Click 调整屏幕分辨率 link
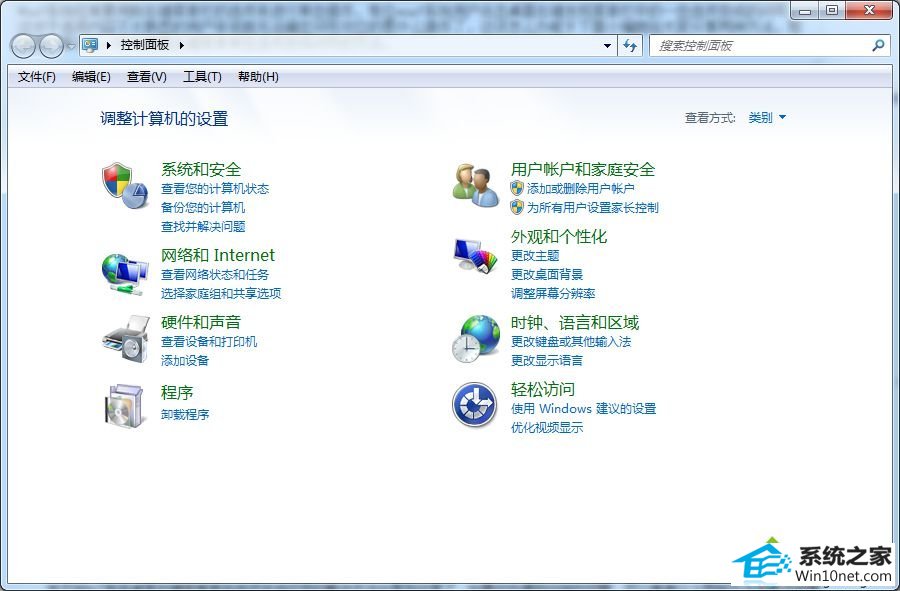900x591 pixels. coord(553,293)
